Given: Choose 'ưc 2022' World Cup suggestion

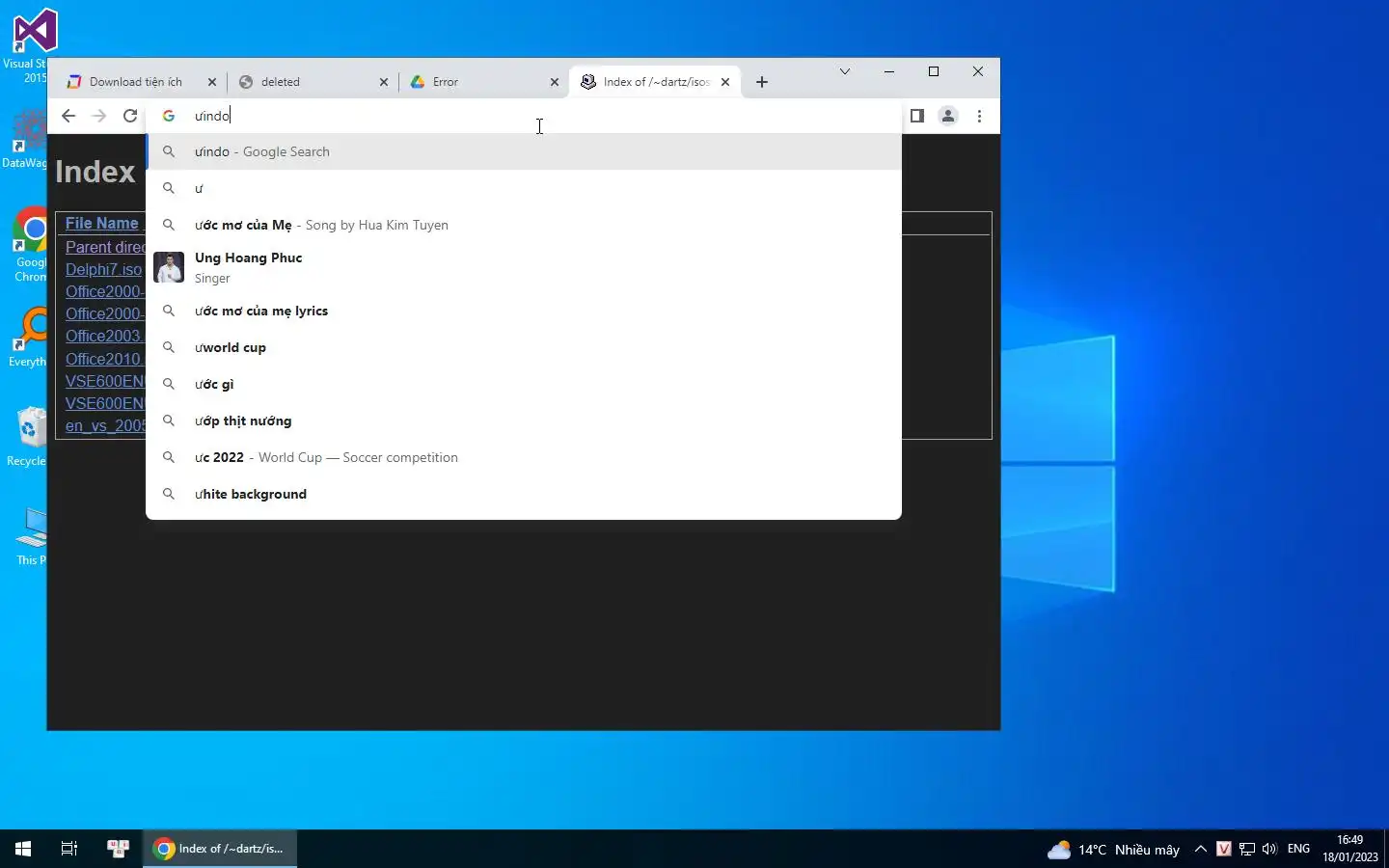Looking at the screenshot, I should click(524, 457).
